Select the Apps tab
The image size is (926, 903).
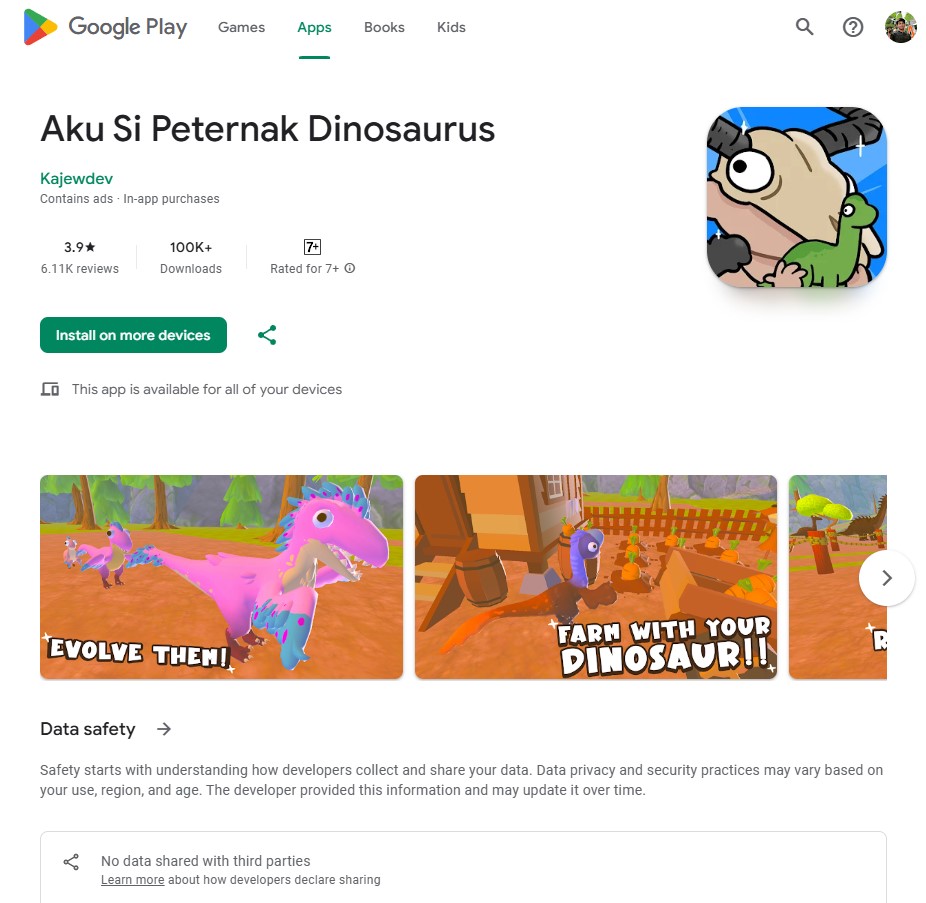click(x=314, y=27)
